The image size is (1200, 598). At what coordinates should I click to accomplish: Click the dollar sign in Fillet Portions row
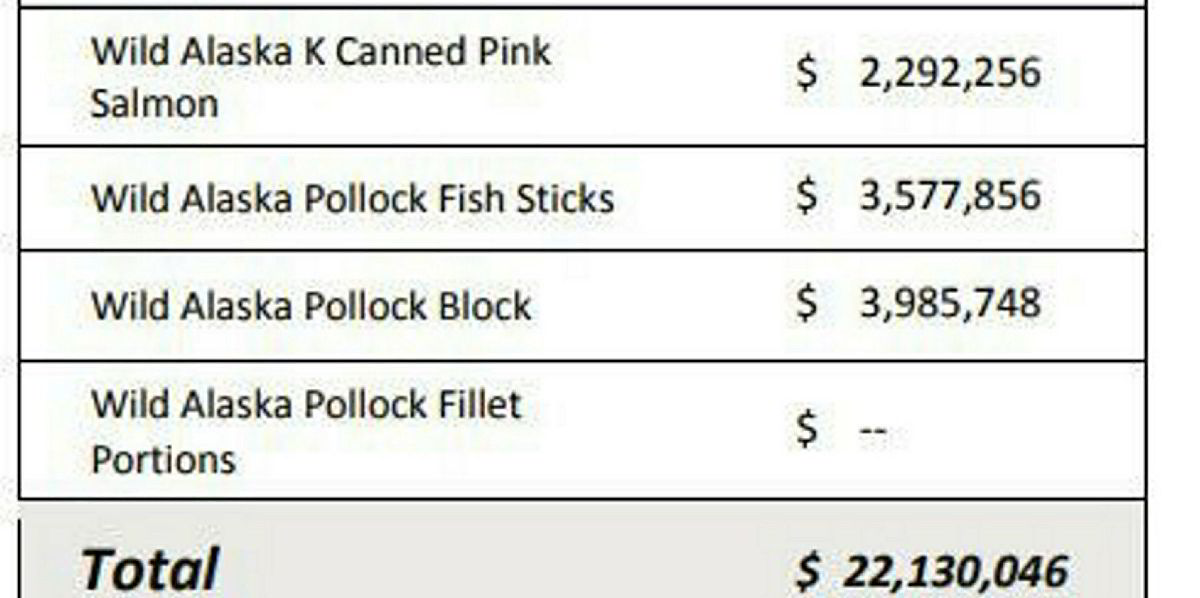pyautogui.click(x=806, y=431)
